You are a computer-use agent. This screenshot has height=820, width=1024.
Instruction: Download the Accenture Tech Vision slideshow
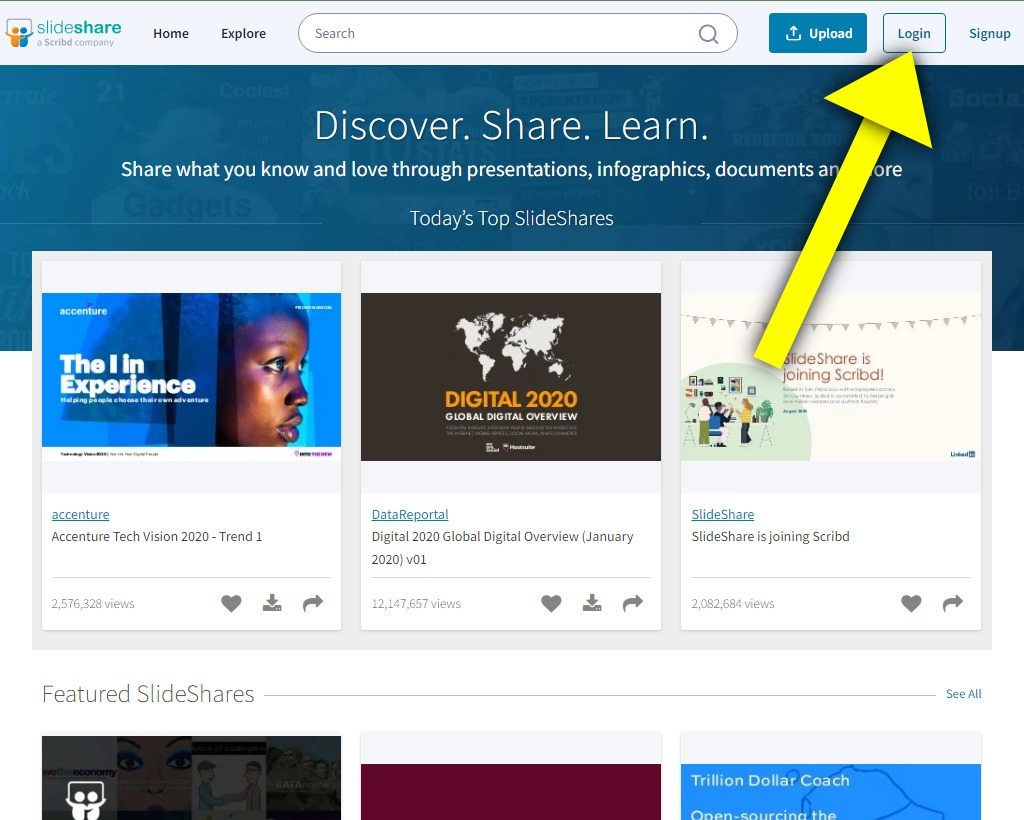(x=272, y=603)
